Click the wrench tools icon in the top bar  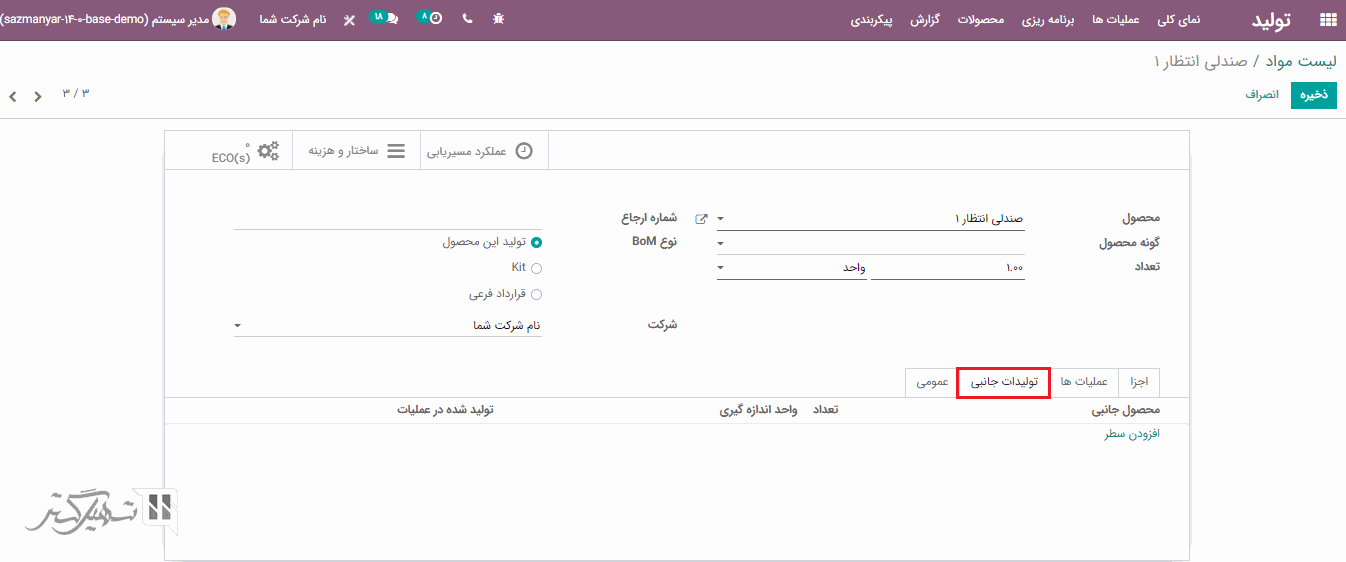tap(349, 20)
